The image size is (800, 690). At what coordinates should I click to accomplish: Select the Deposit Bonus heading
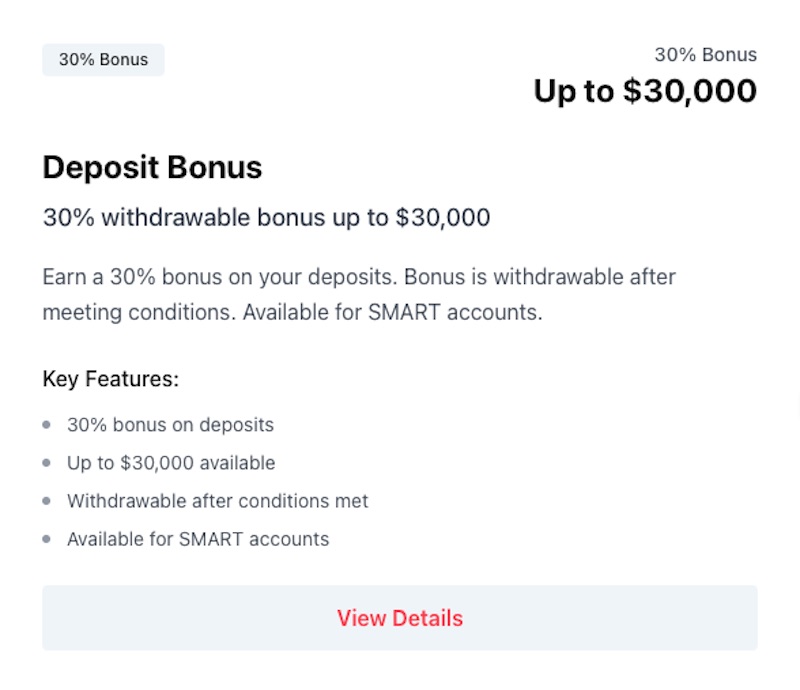pos(151,167)
